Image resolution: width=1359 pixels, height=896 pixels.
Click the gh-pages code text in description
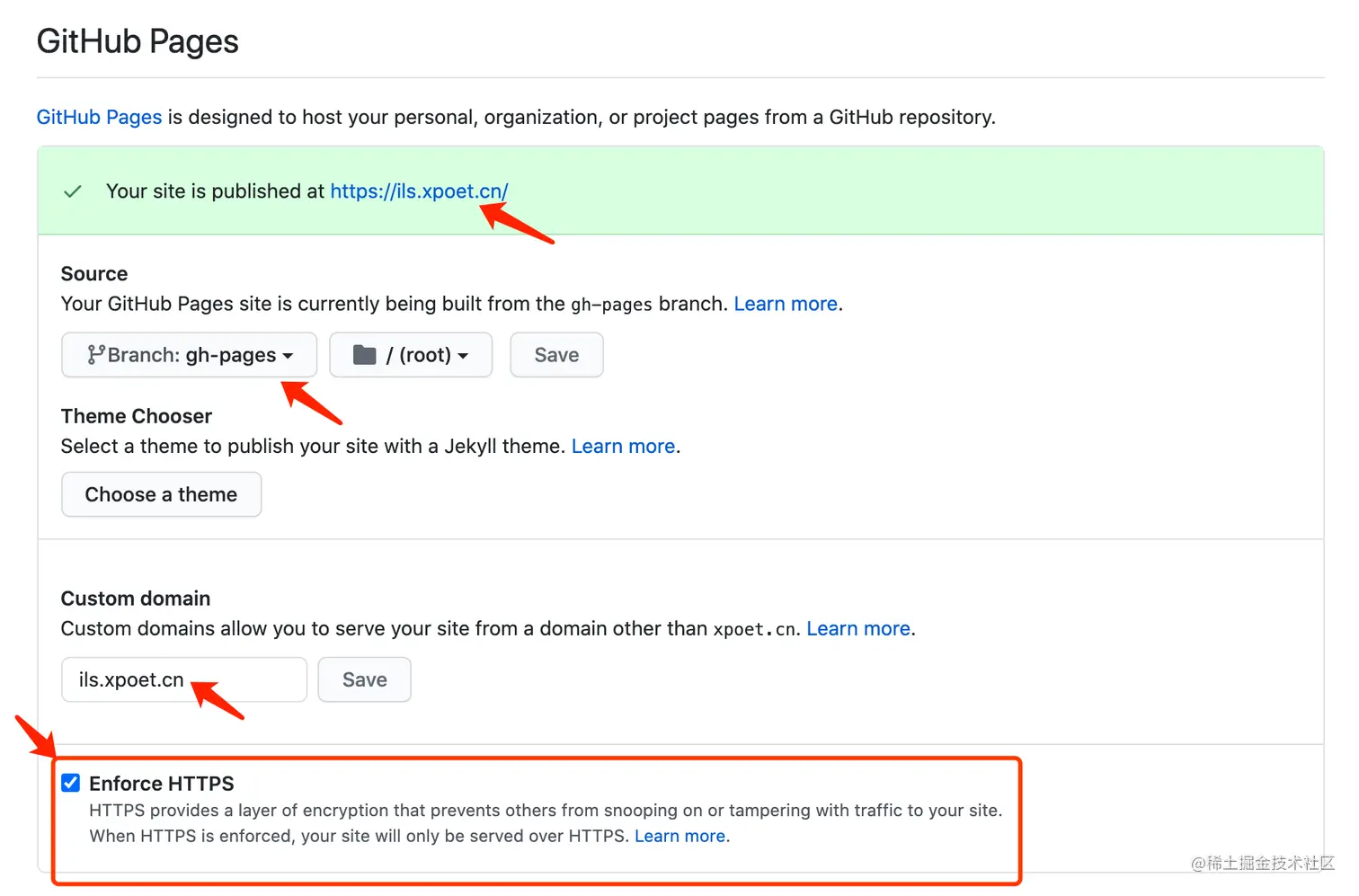pyautogui.click(x=611, y=305)
